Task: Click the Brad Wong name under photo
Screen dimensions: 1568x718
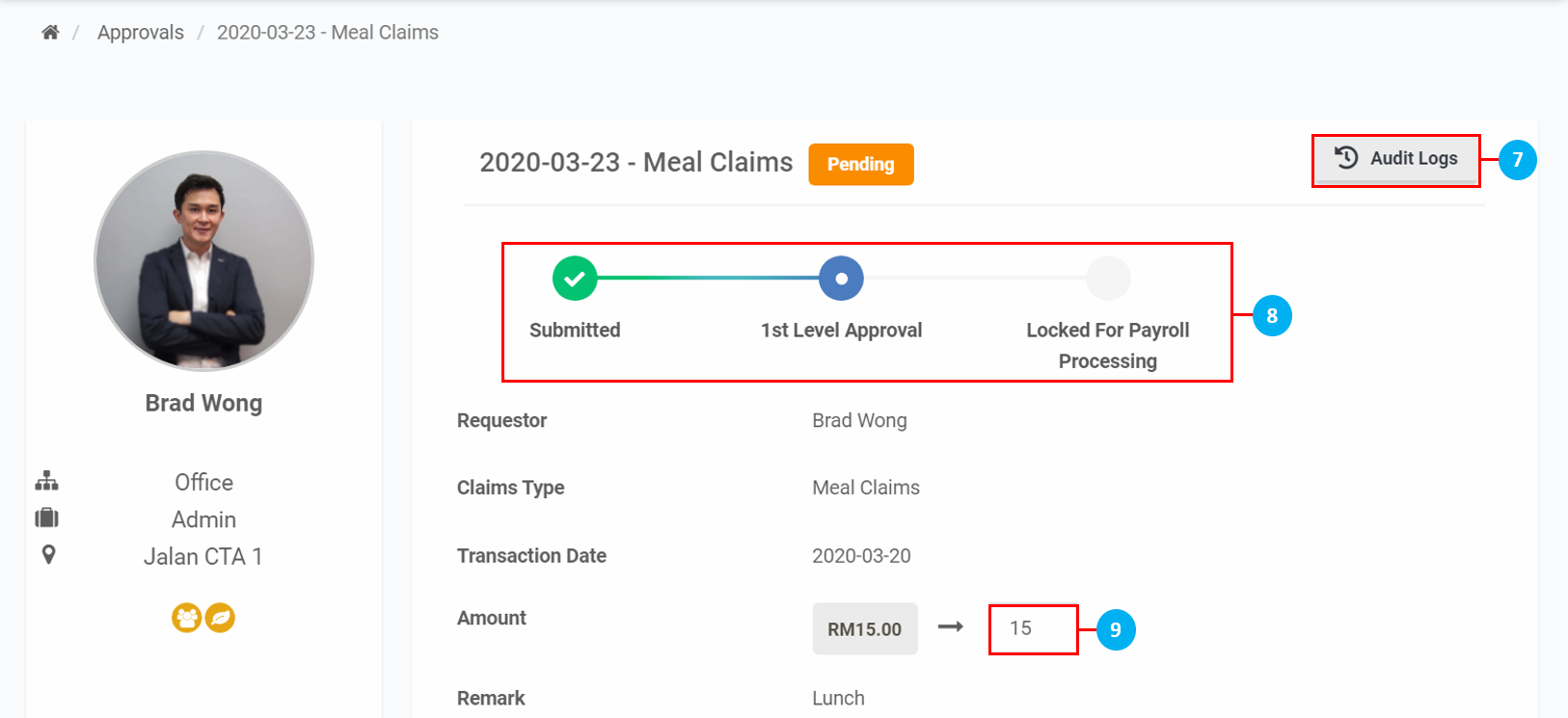Action: click(x=203, y=403)
